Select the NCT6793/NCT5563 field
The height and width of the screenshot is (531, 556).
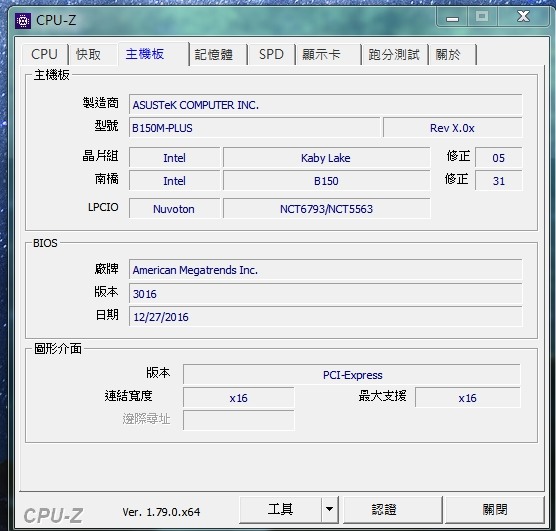[x=326, y=209]
